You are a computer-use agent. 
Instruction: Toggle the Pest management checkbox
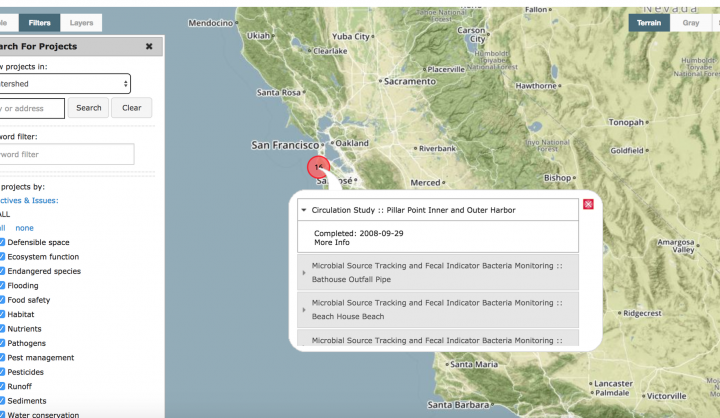pyautogui.click(x=2, y=357)
